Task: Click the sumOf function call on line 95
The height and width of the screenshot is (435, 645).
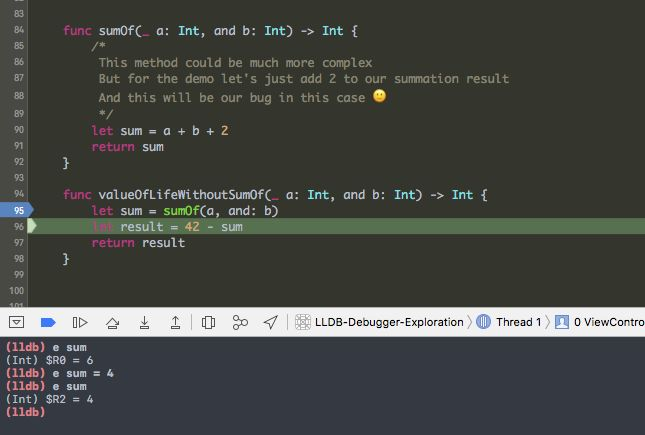Action: pyautogui.click(x=181, y=211)
